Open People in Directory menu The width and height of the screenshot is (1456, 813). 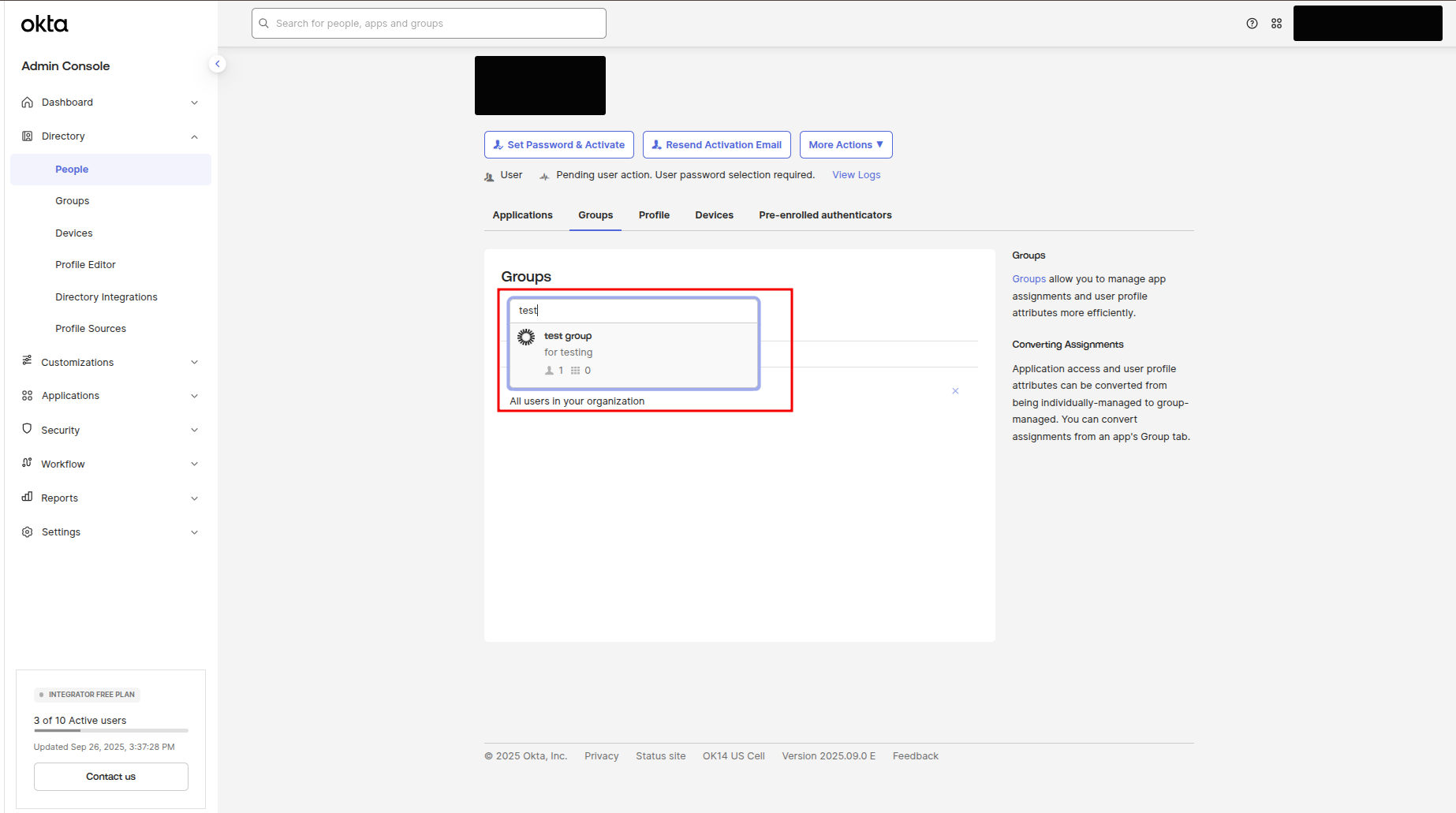[110, 170]
